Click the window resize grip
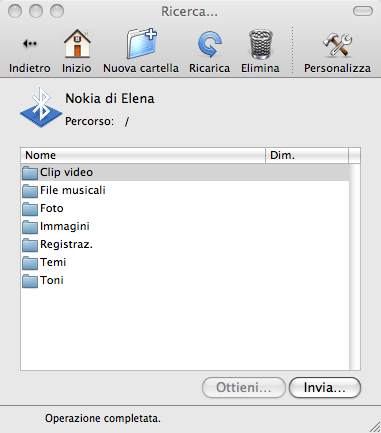The image size is (381, 433). pos(374,426)
